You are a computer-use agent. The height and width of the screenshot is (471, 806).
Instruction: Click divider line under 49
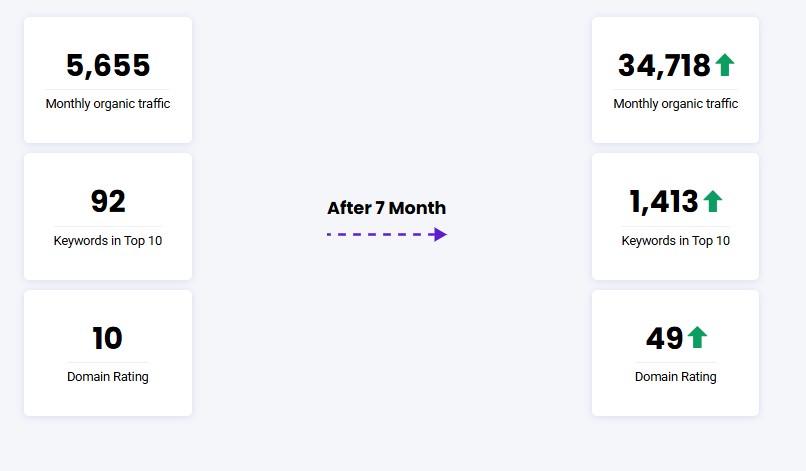[x=675, y=363]
